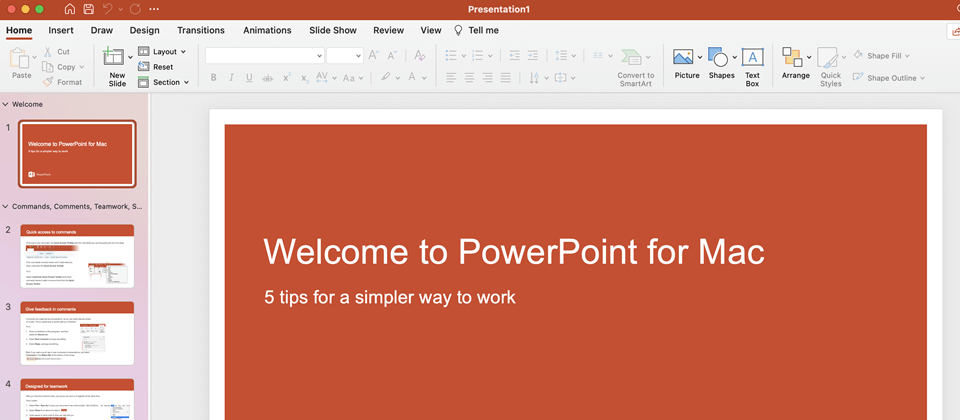960x420 pixels.
Task: Toggle Italic formatting
Action: point(231,78)
